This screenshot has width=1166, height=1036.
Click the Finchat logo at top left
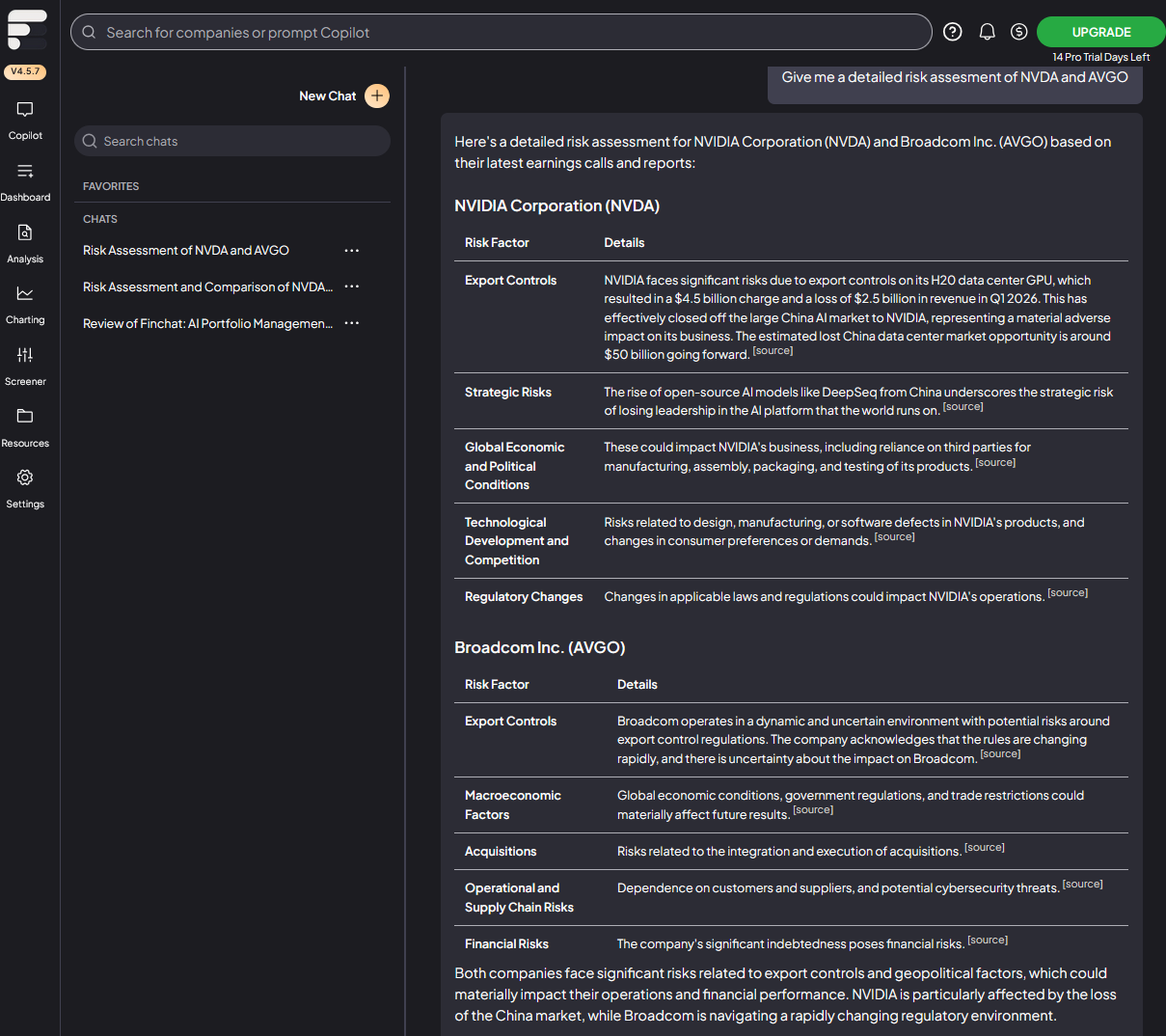point(27,30)
